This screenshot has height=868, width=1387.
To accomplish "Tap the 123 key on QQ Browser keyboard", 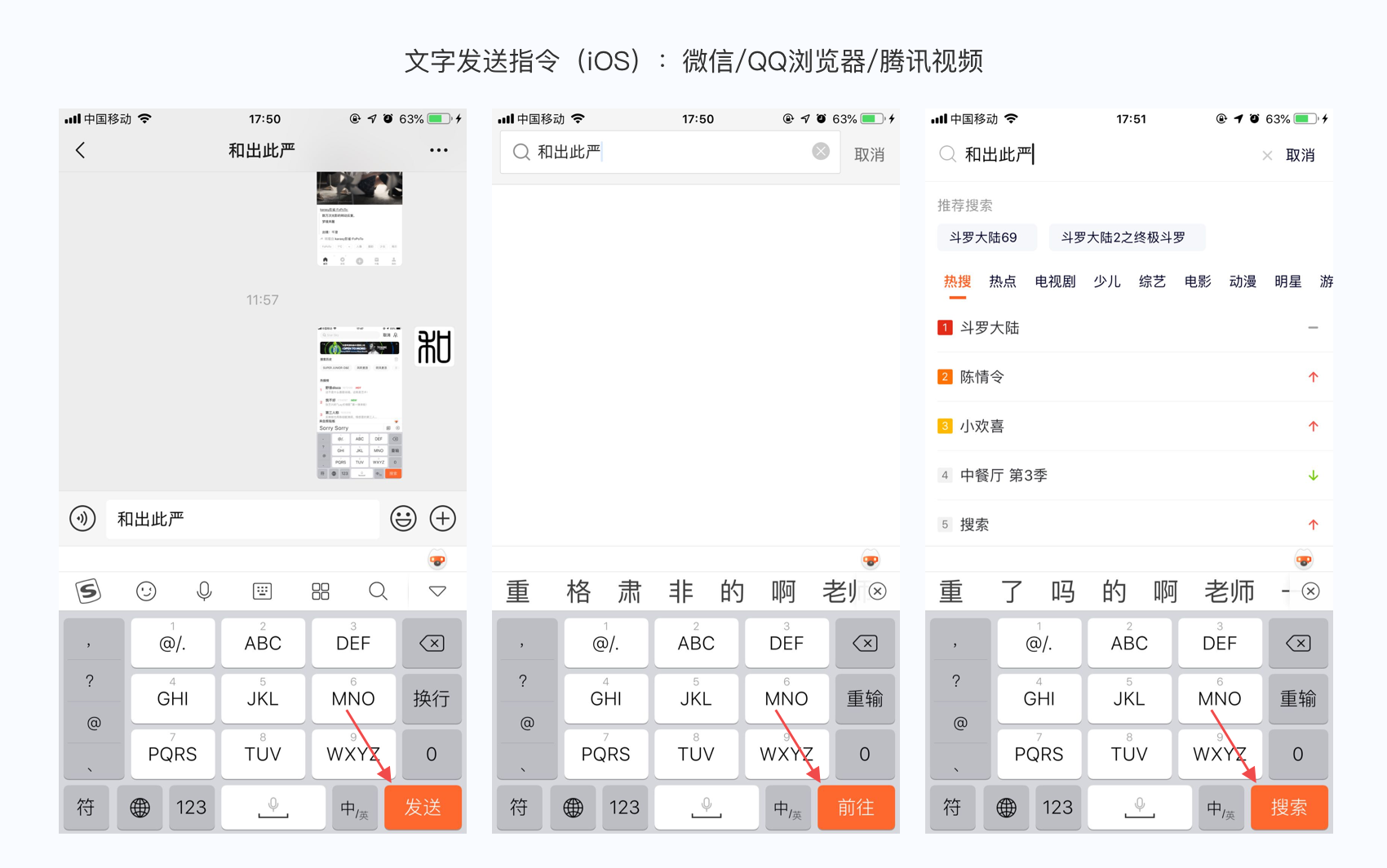I will [624, 808].
